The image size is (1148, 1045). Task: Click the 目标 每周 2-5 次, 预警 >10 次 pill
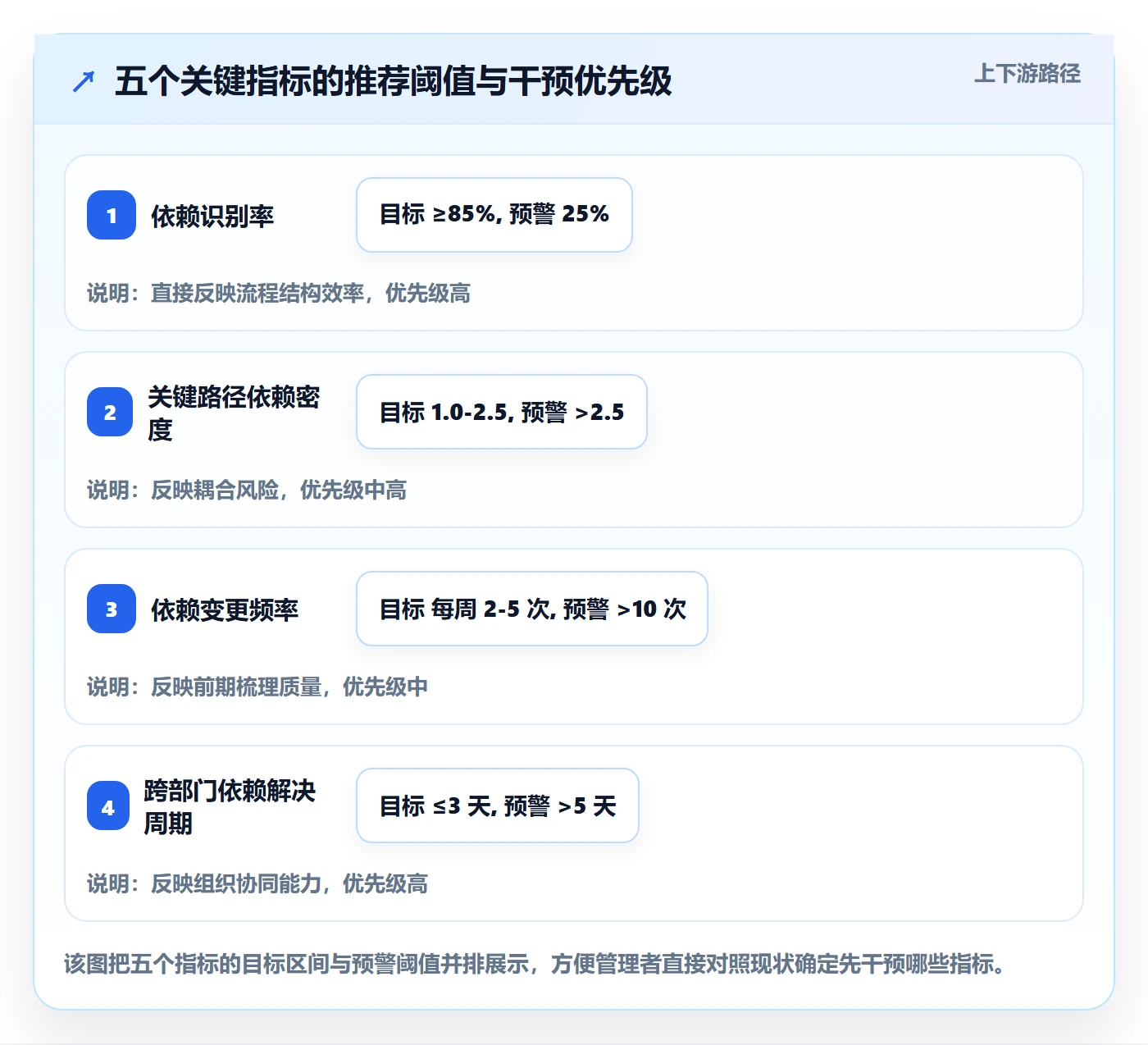coord(532,609)
